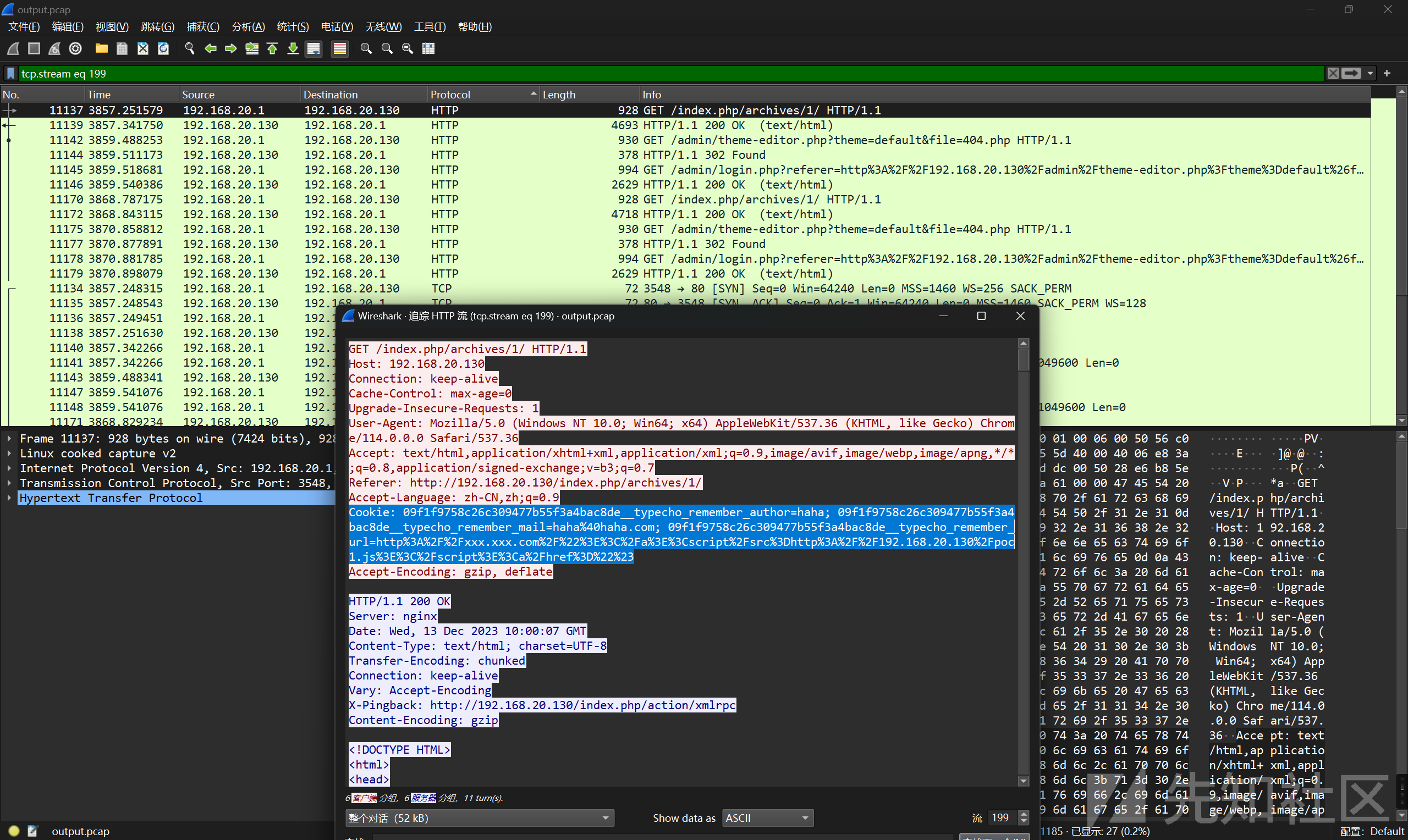
Task: Select packet 11144 302 Found row
Action: (685, 155)
